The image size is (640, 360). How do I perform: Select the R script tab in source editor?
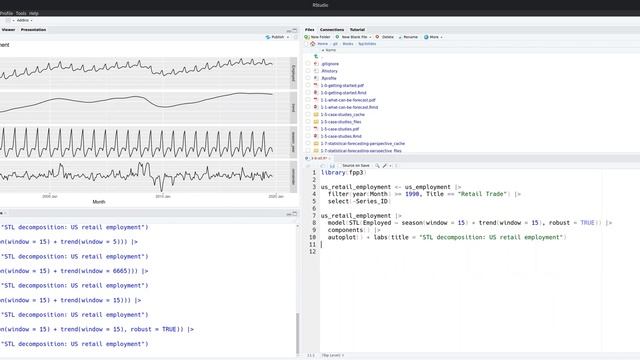click(319, 158)
